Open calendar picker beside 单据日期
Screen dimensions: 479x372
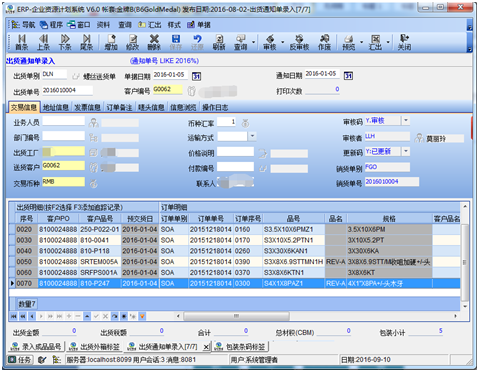(196, 76)
